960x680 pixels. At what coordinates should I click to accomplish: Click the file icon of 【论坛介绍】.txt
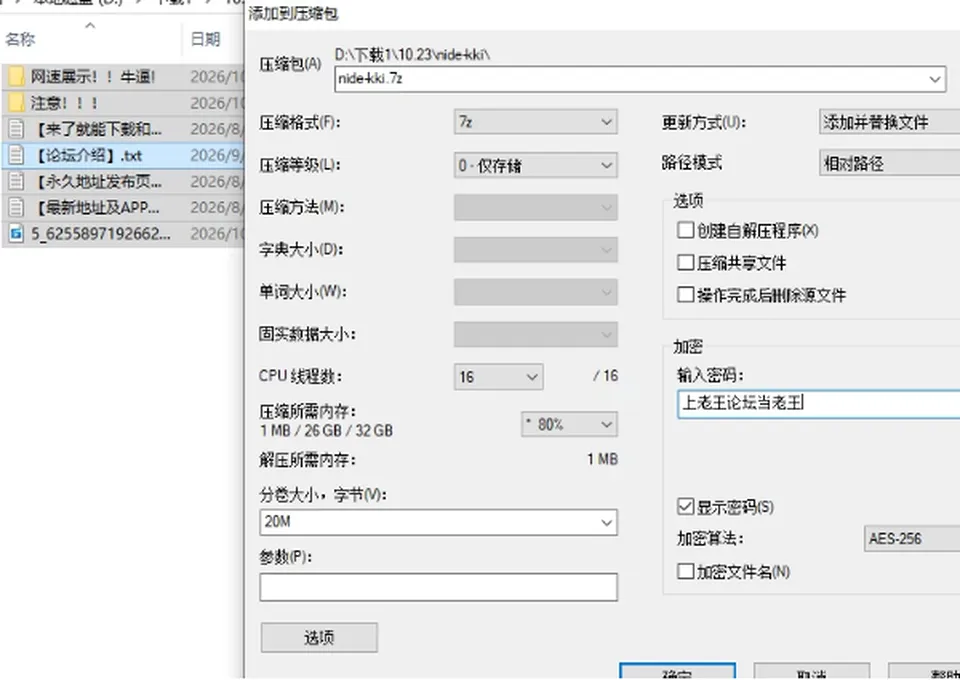pos(17,155)
